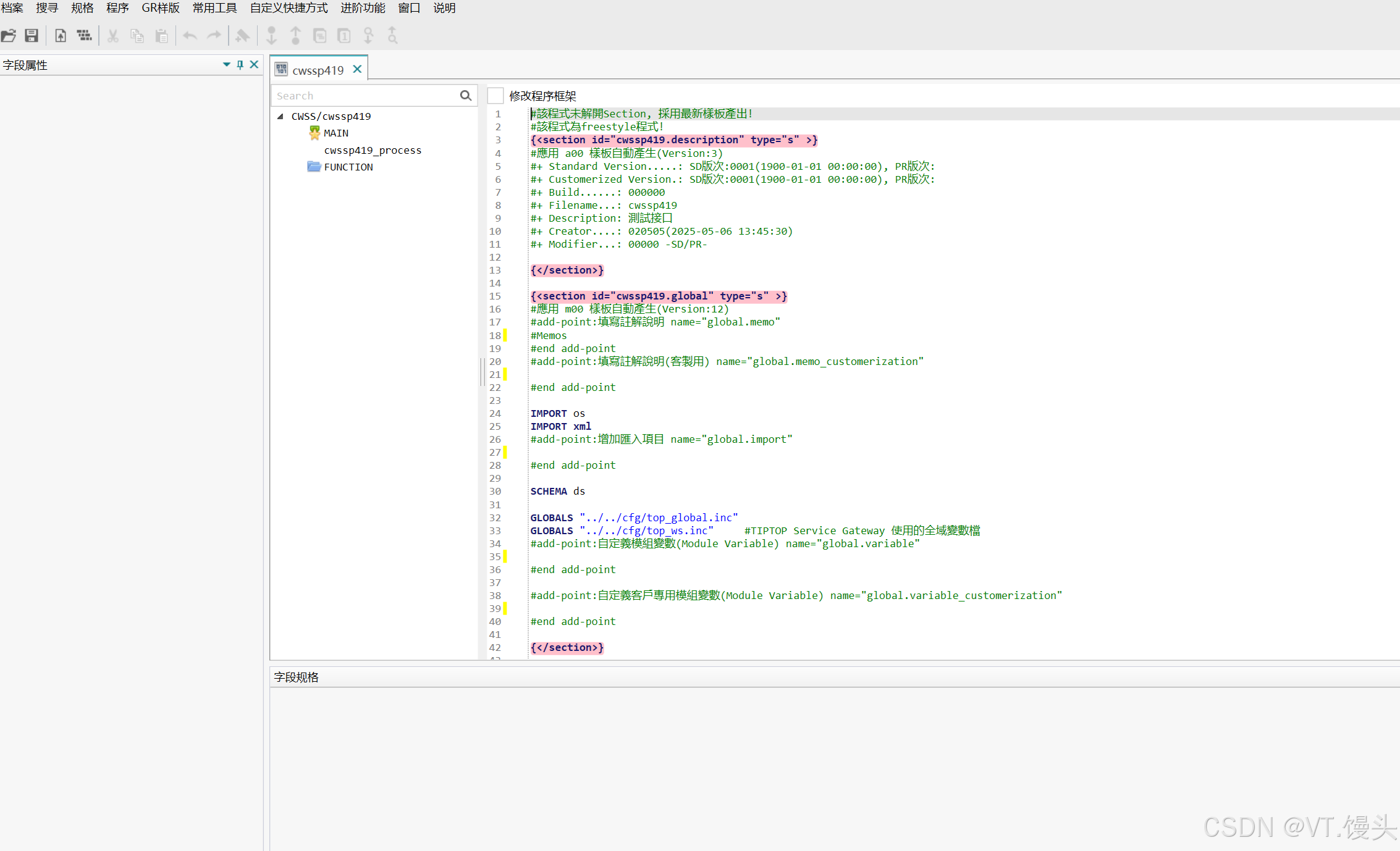Click the undo arrow icon

[x=190, y=36]
